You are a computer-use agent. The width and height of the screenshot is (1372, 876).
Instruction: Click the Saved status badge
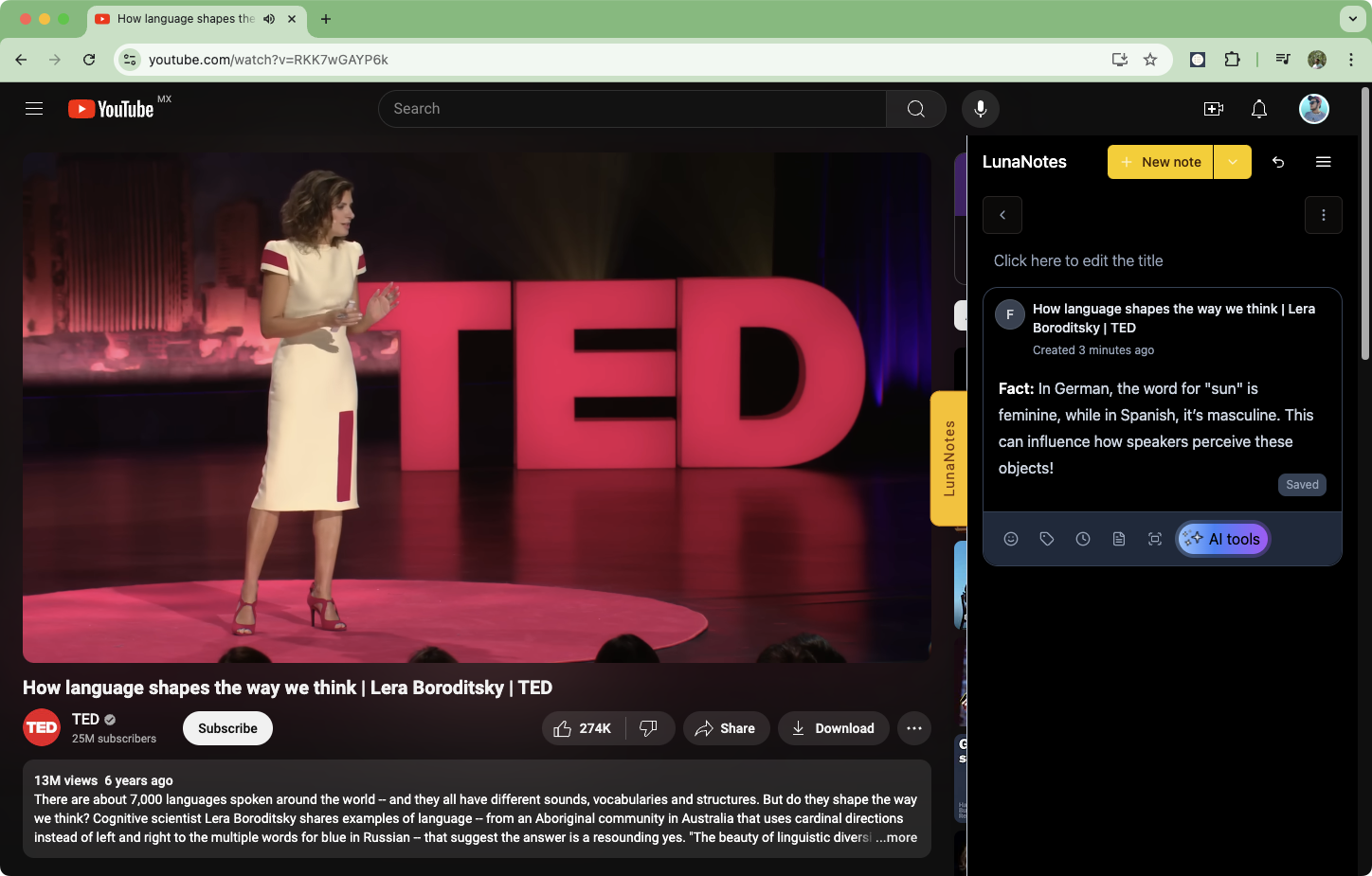click(x=1302, y=485)
